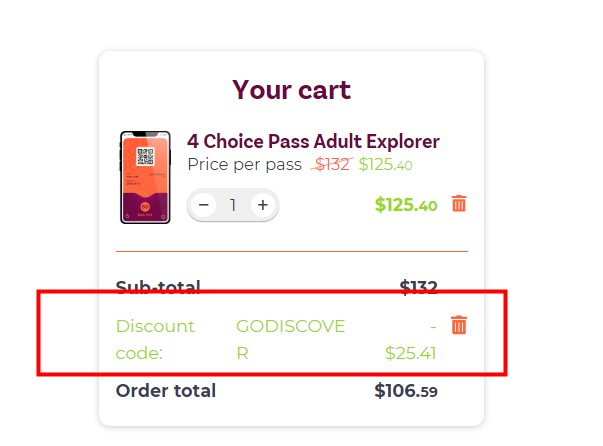
Task: Select the Sub-total label
Action: 158,287
